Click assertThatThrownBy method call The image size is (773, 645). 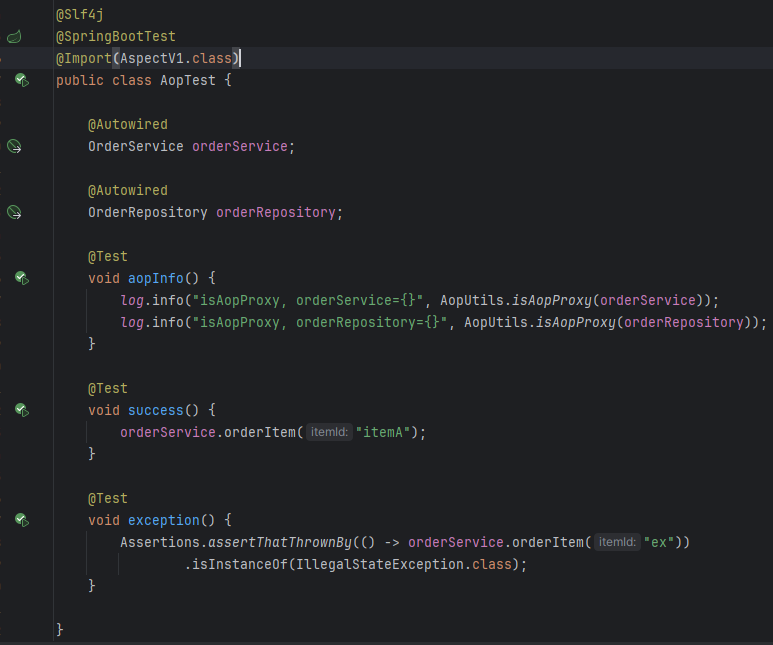280,542
